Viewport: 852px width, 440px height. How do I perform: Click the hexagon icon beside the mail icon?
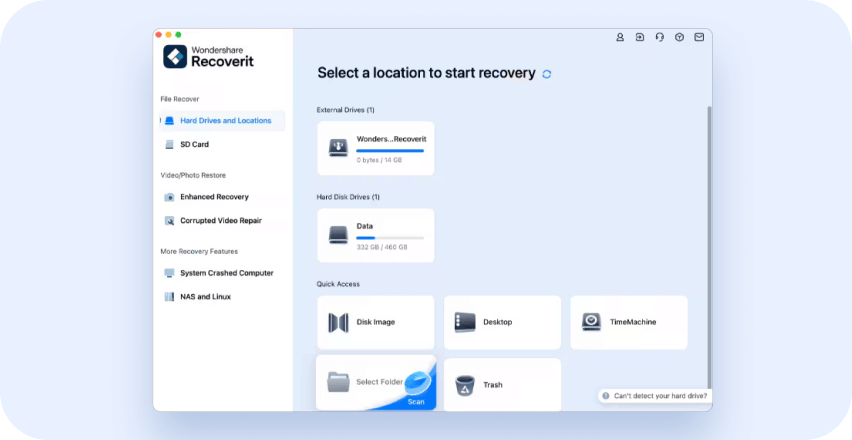(x=679, y=37)
